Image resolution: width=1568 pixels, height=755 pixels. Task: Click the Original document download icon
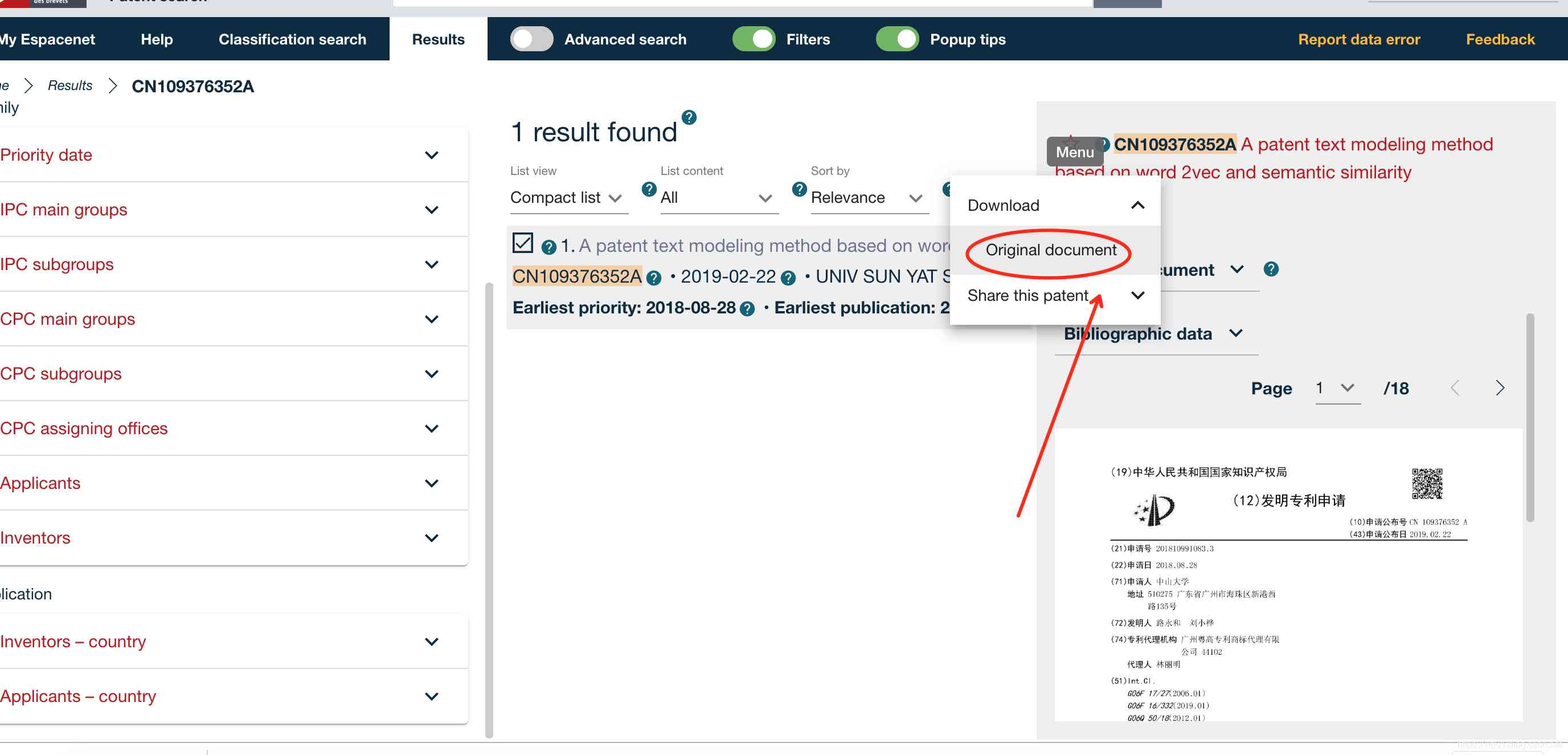pos(1050,249)
